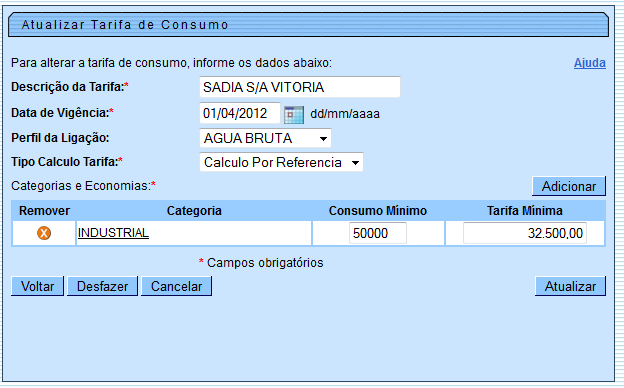Open the Ajuda help link

pyautogui.click(x=589, y=63)
